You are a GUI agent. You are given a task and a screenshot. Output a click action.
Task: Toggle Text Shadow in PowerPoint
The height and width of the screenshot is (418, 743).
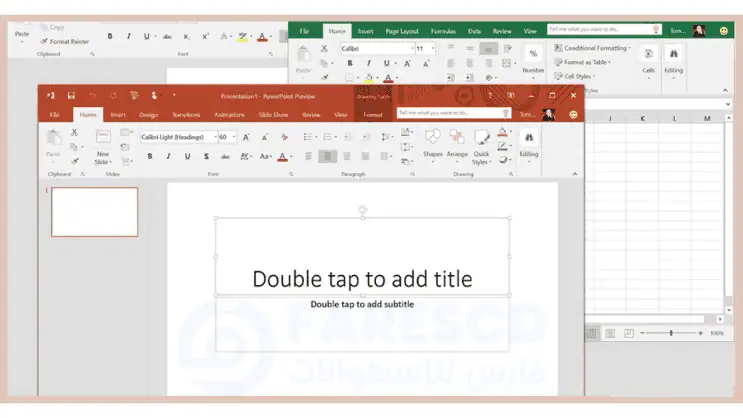click(x=206, y=156)
